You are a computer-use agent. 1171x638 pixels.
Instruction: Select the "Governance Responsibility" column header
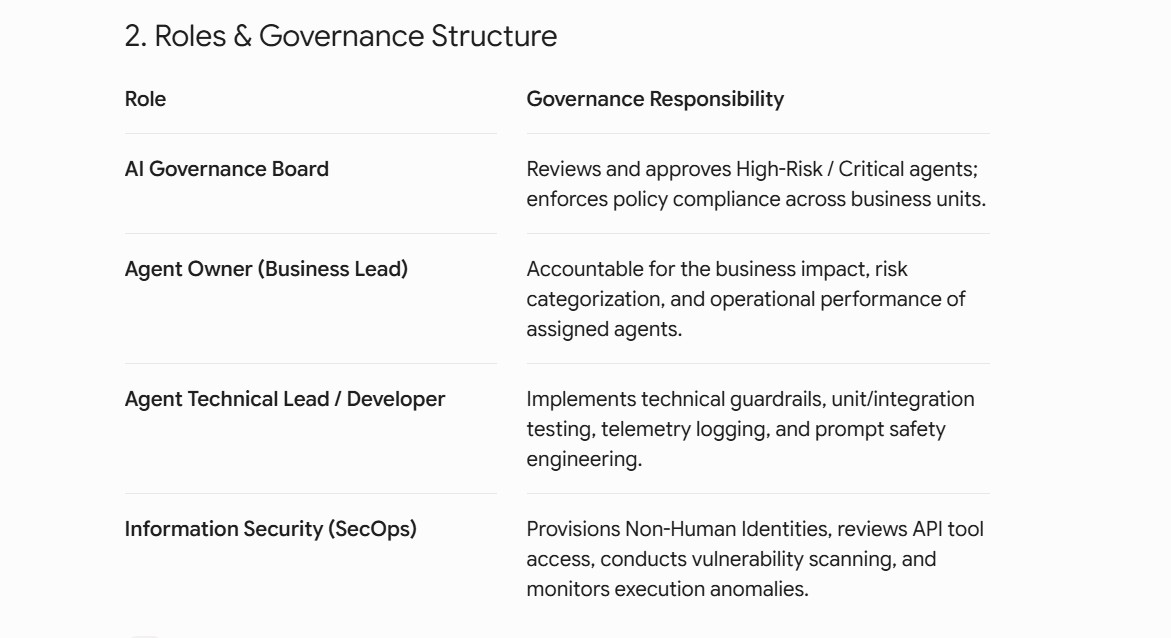click(655, 99)
